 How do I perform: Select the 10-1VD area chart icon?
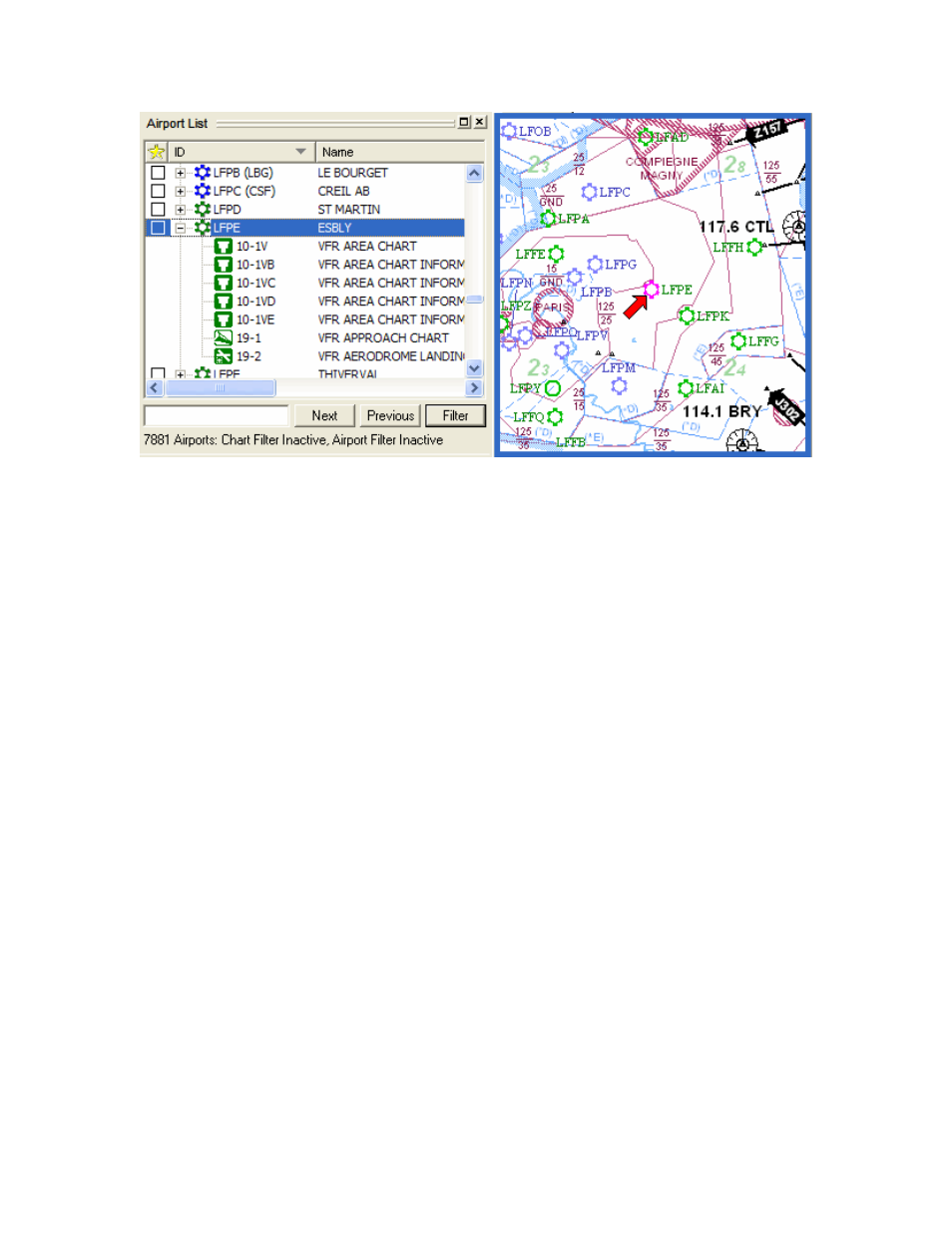(x=224, y=302)
